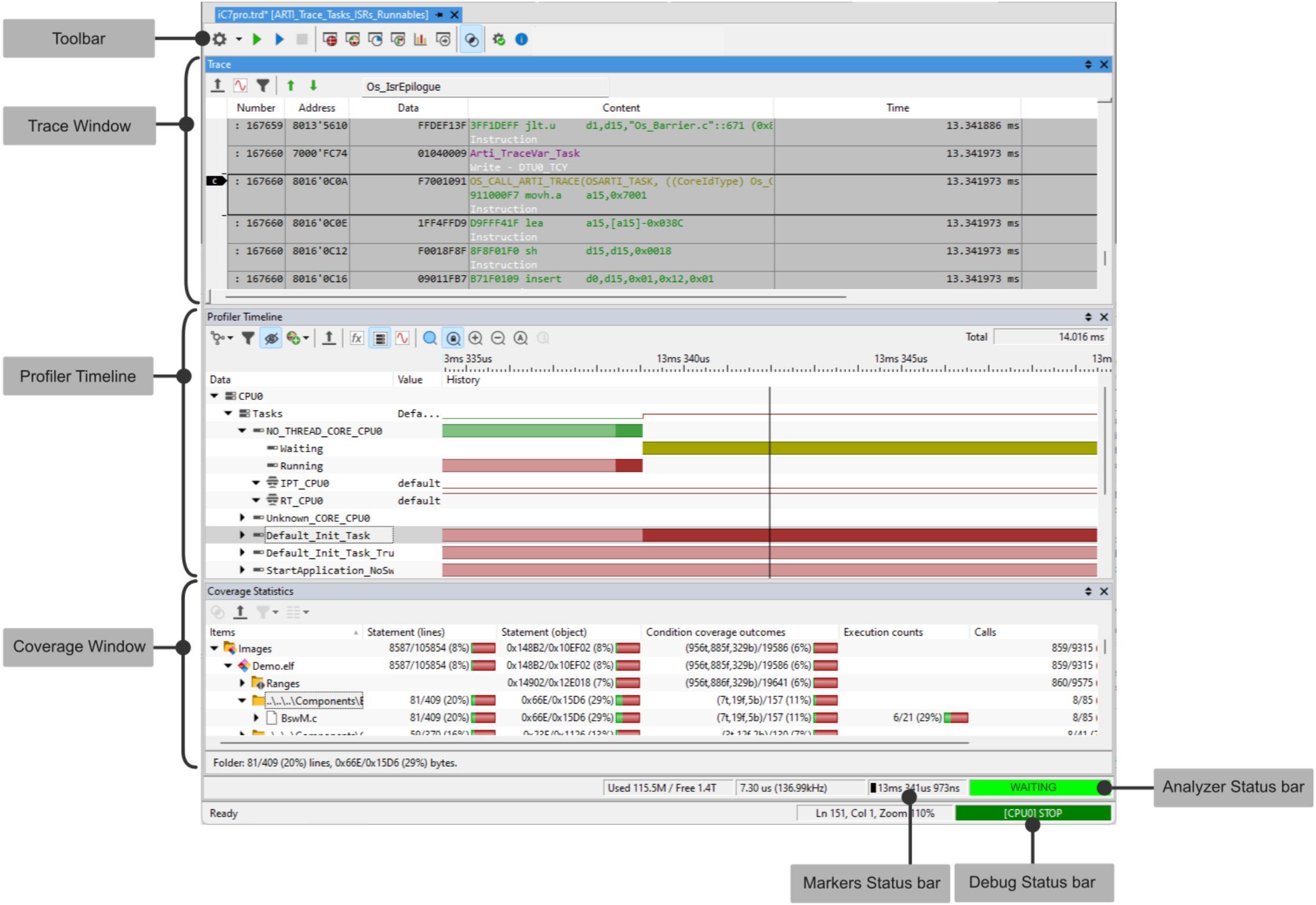Click the fx function icon
The height and width of the screenshot is (905, 1316).
coord(356,338)
